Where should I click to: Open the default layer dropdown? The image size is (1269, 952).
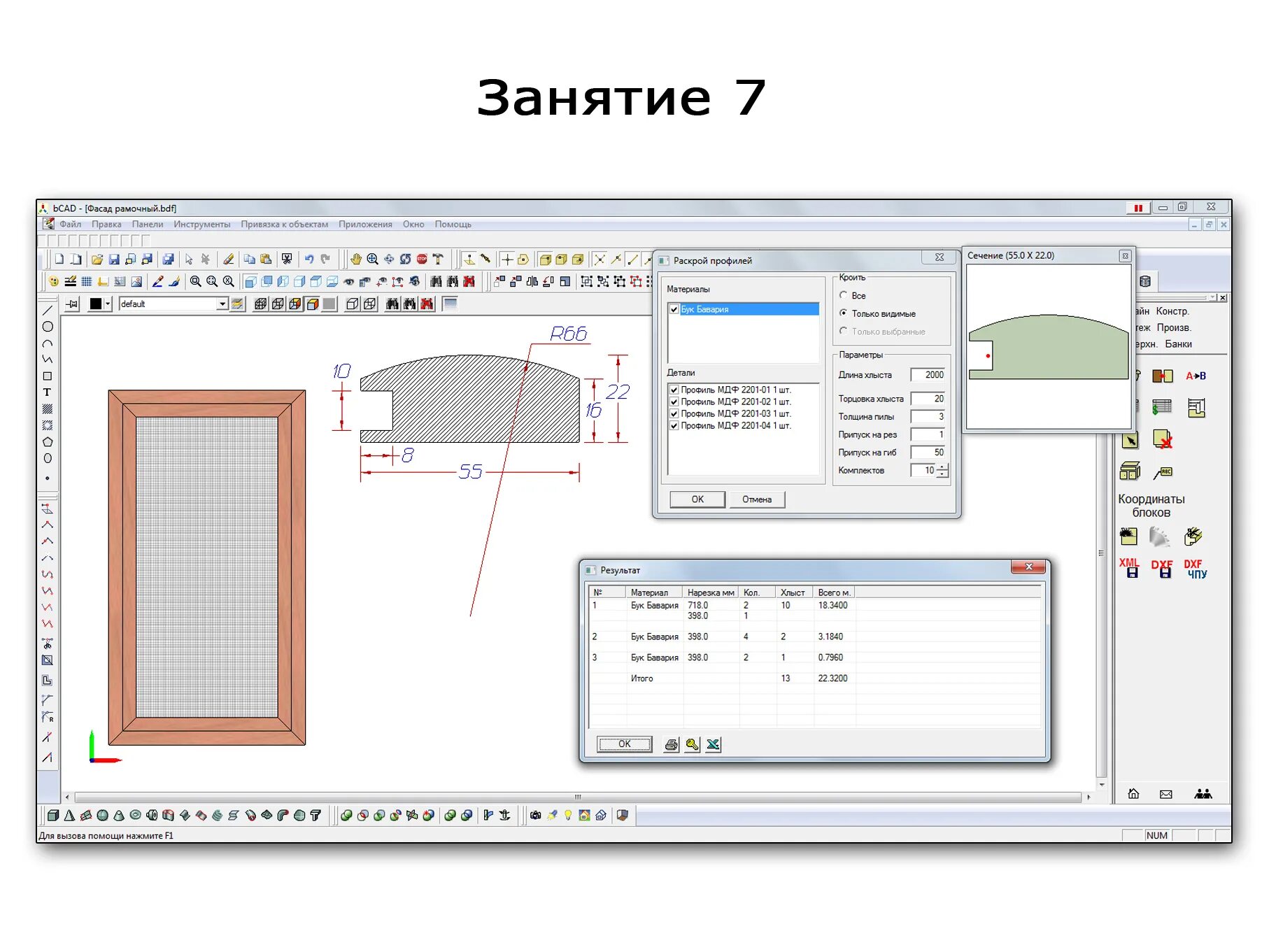click(222, 304)
